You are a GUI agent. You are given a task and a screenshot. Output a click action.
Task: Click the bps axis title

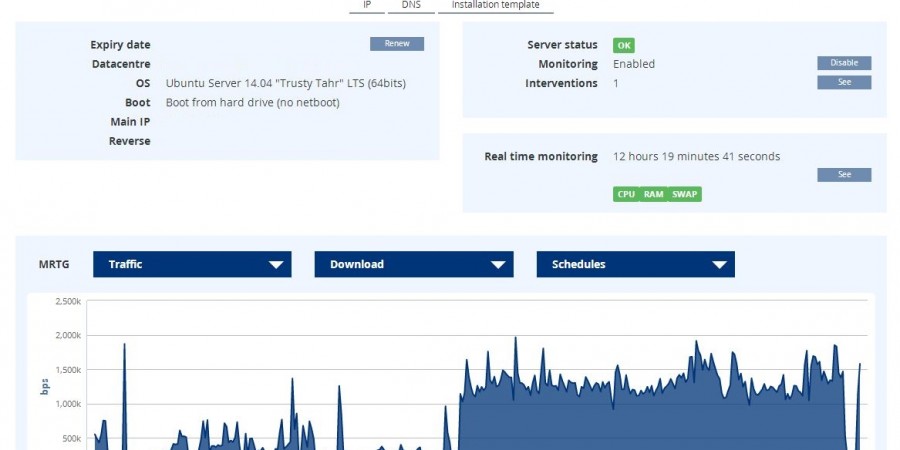(x=45, y=386)
